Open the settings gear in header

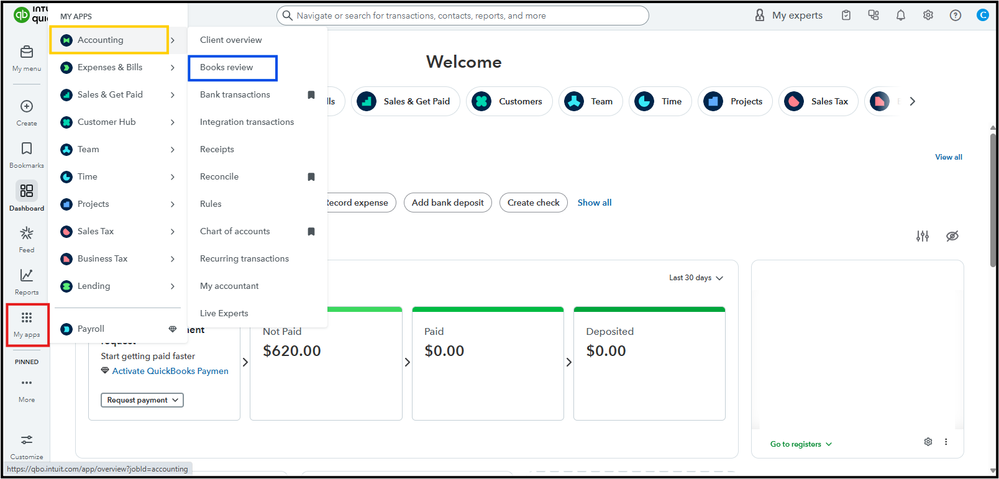(928, 15)
